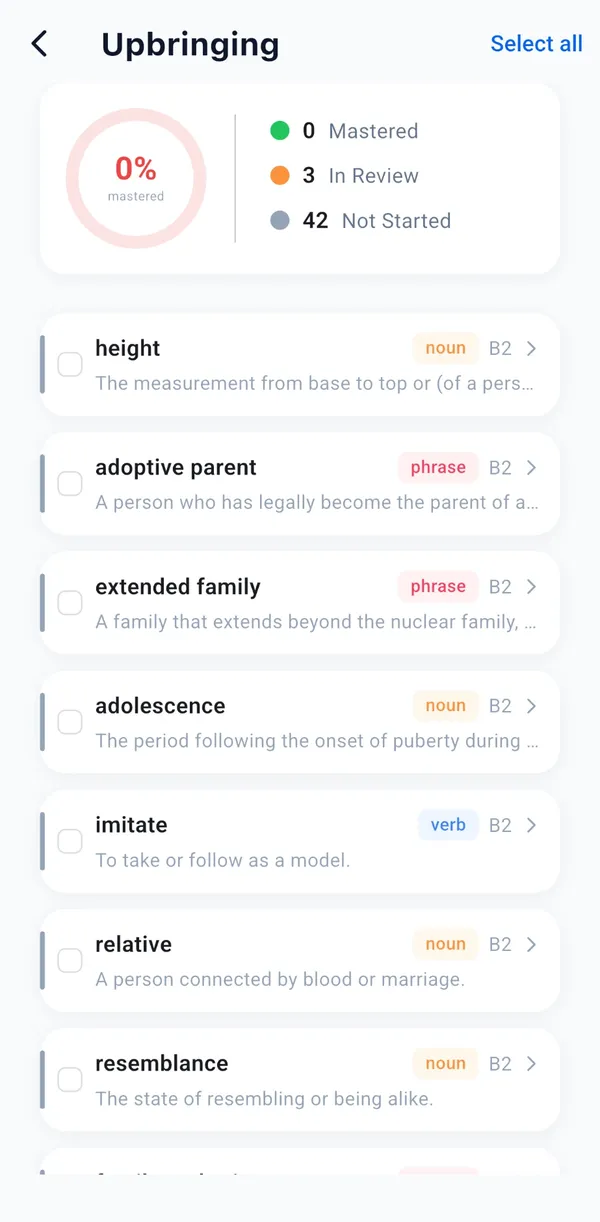
Task: Open imitate entry using its arrow
Action: pos(531,825)
